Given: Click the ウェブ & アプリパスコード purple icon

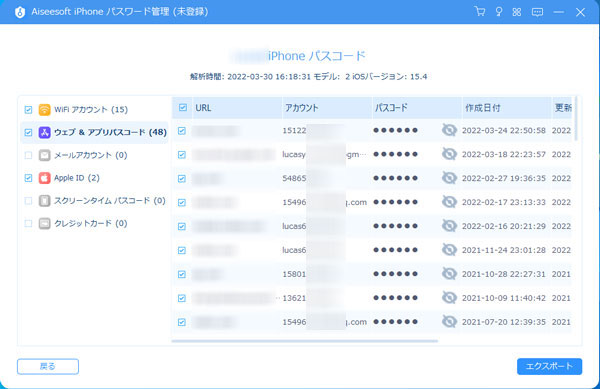Looking at the screenshot, I should [x=44, y=132].
